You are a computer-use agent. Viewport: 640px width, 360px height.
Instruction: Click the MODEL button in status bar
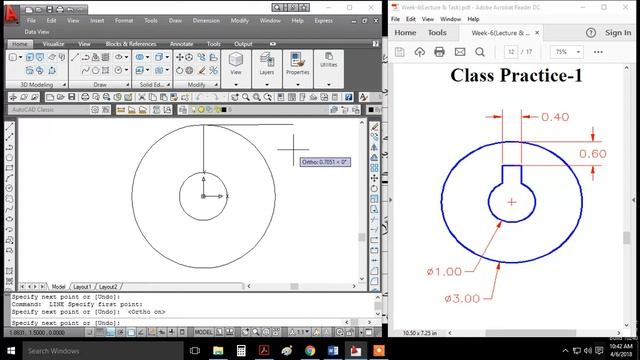coord(204,332)
